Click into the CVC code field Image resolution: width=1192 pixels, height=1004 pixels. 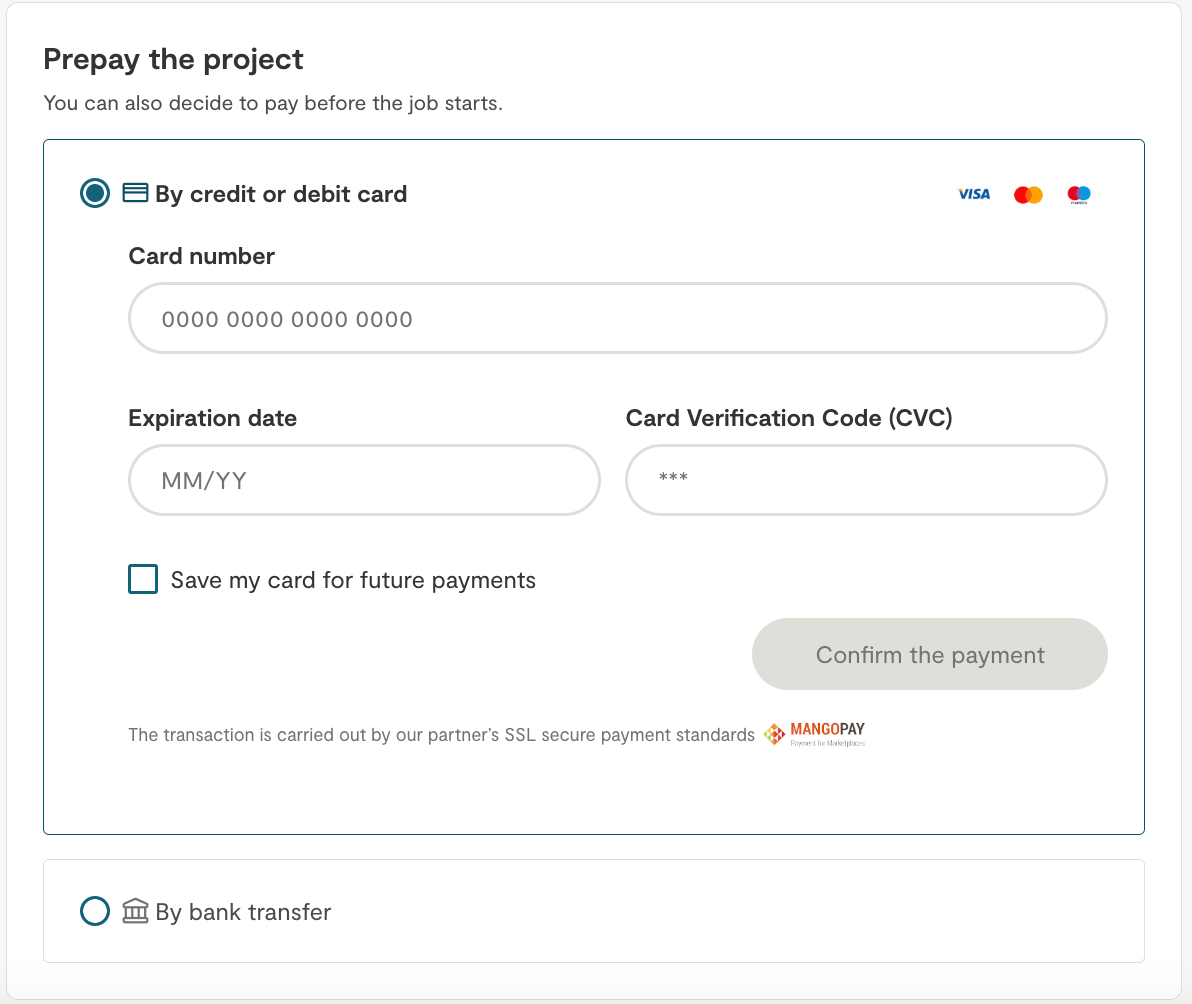pyautogui.click(x=865, y=481)
